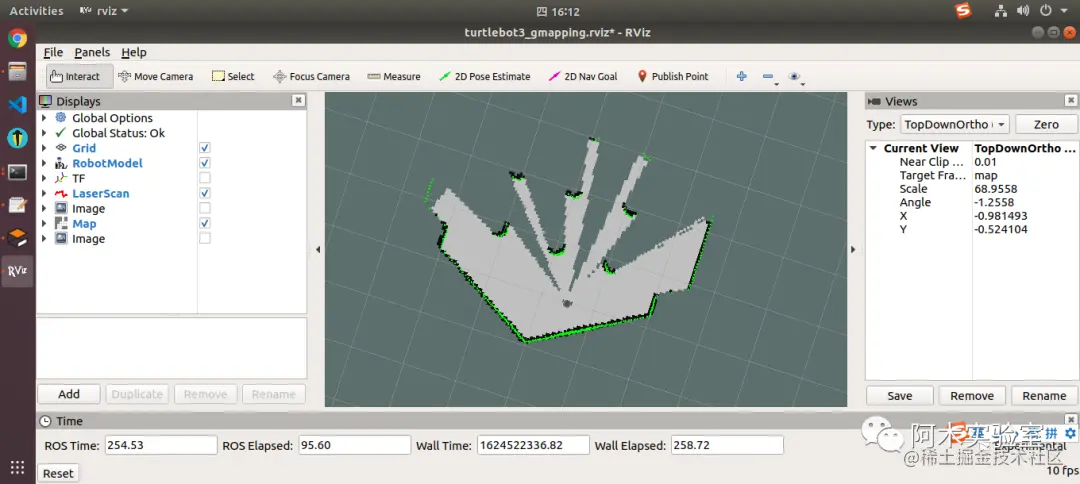Enable the Image checkbox below Map

tap(205, 238)
